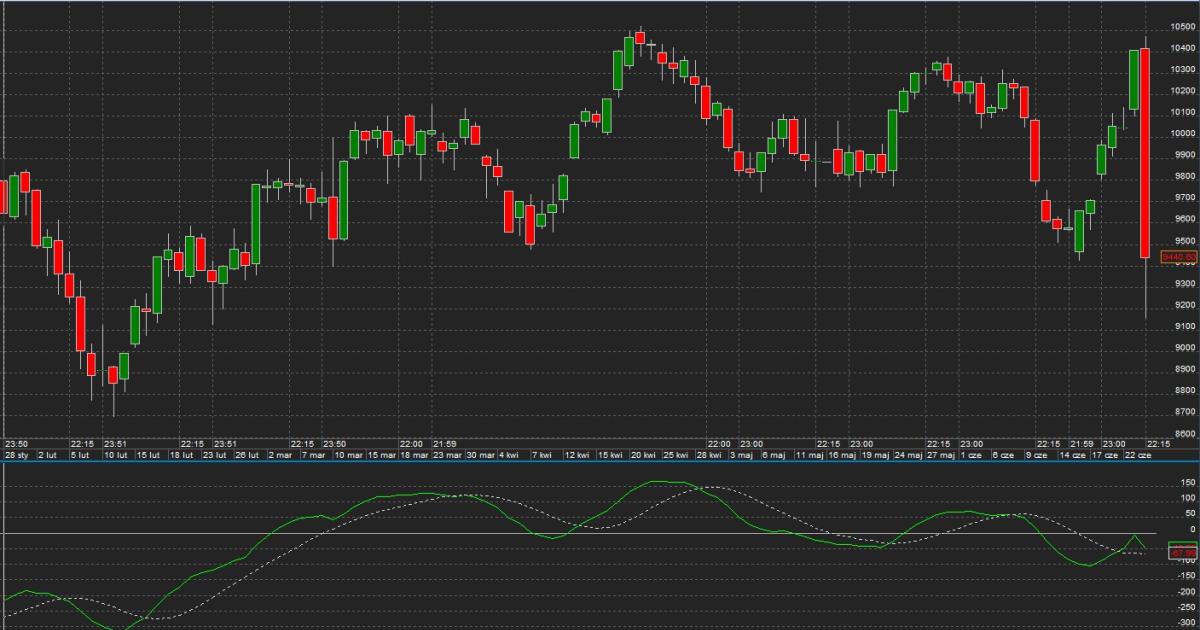Click the '24 maj' date on time axis
1200x630 pixels.
[x=908, y=455]
